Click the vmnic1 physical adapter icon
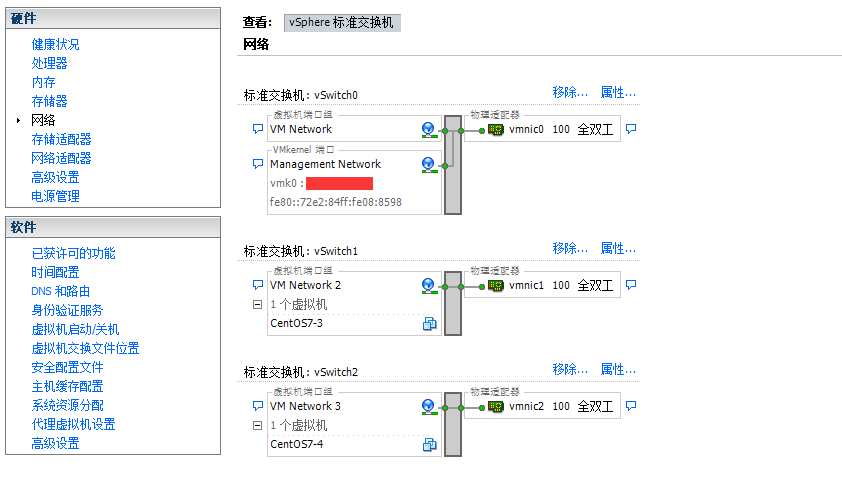 coord(495,285)
